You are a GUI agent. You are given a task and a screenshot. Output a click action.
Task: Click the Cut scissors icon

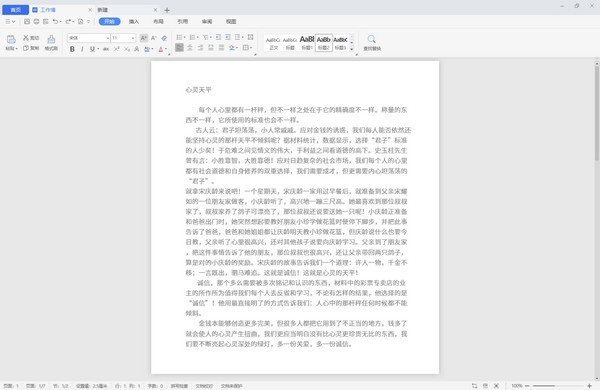coord(31,38)
